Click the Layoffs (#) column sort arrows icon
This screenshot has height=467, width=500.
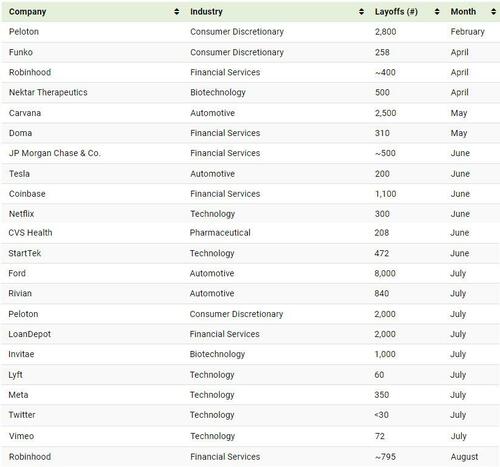437,12
